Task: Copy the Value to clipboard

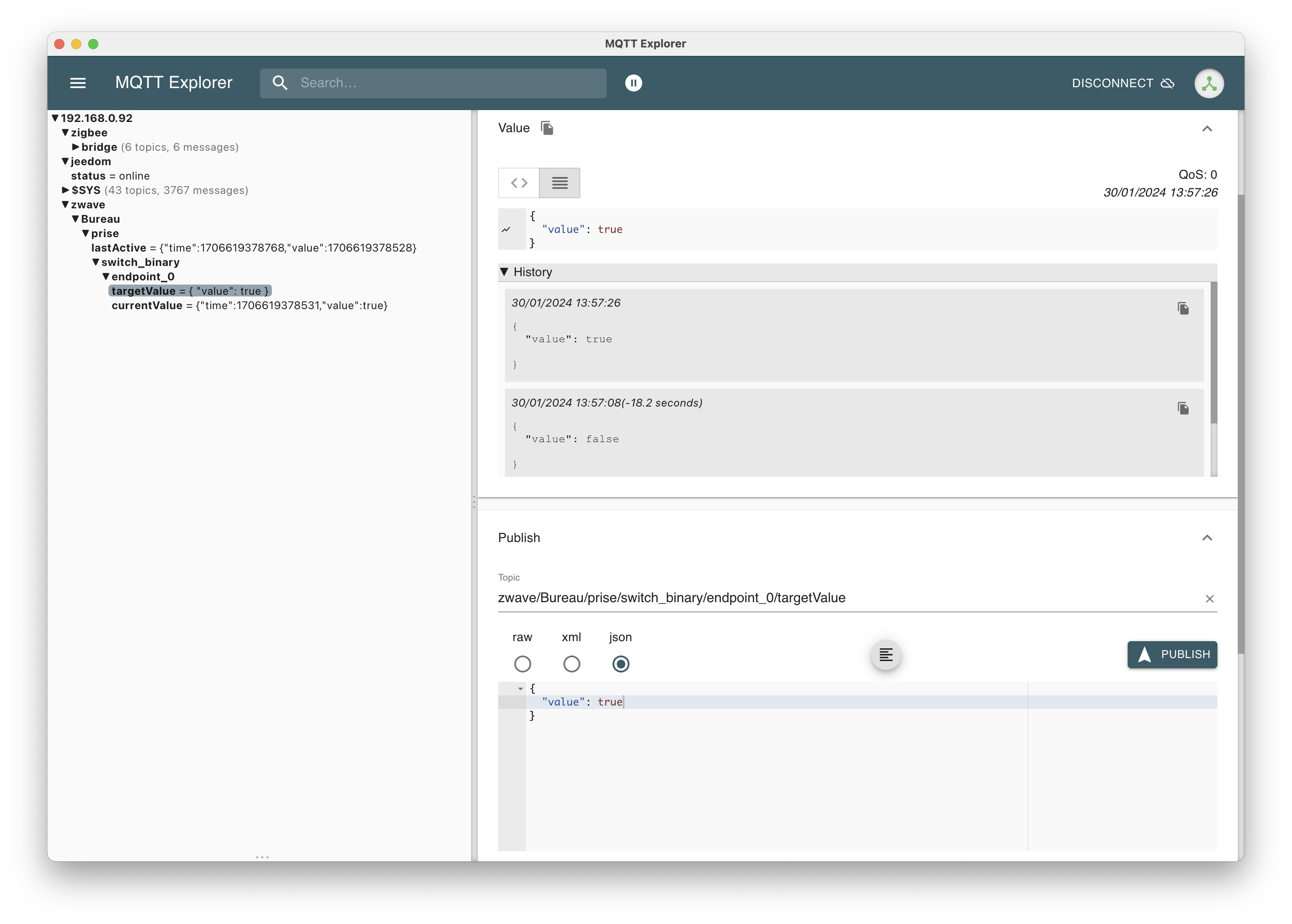Action: pyautogui.click(x=547, y=128)
